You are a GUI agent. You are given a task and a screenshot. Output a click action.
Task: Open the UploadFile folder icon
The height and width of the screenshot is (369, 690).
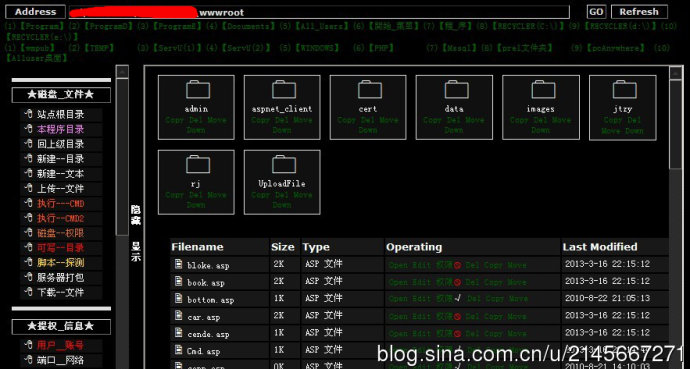point(284,164)
